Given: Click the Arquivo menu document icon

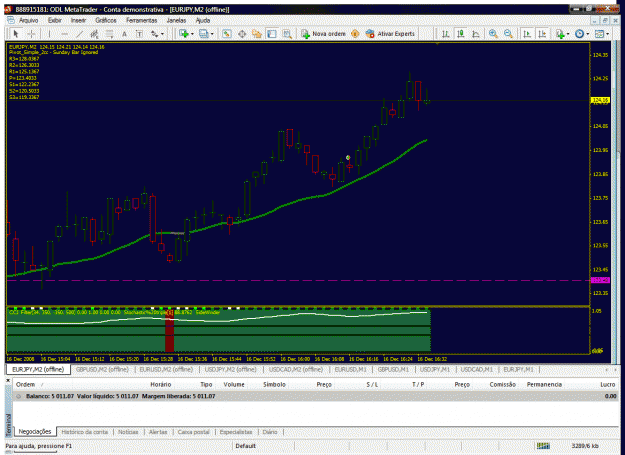Looking at the screenshot, I should (x=11, y=20).
